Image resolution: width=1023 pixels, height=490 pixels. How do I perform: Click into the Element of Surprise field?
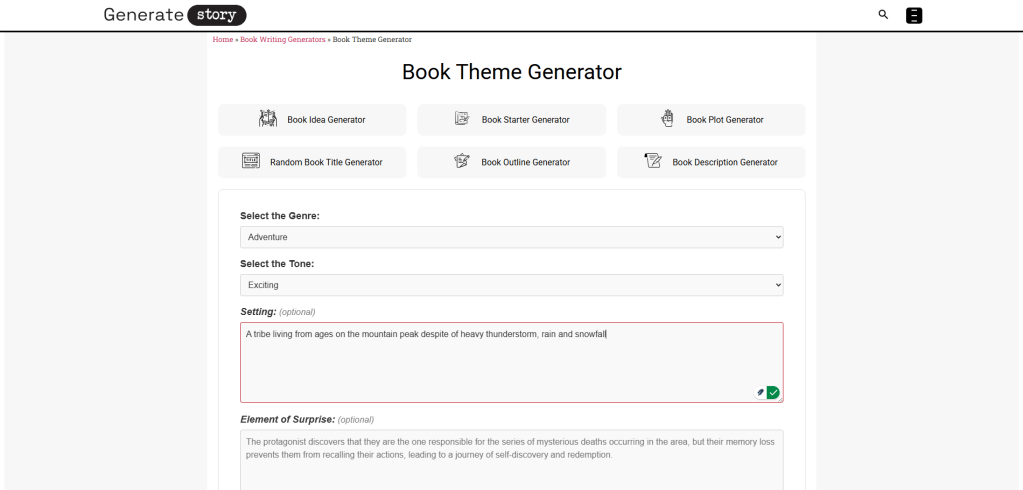511,460
